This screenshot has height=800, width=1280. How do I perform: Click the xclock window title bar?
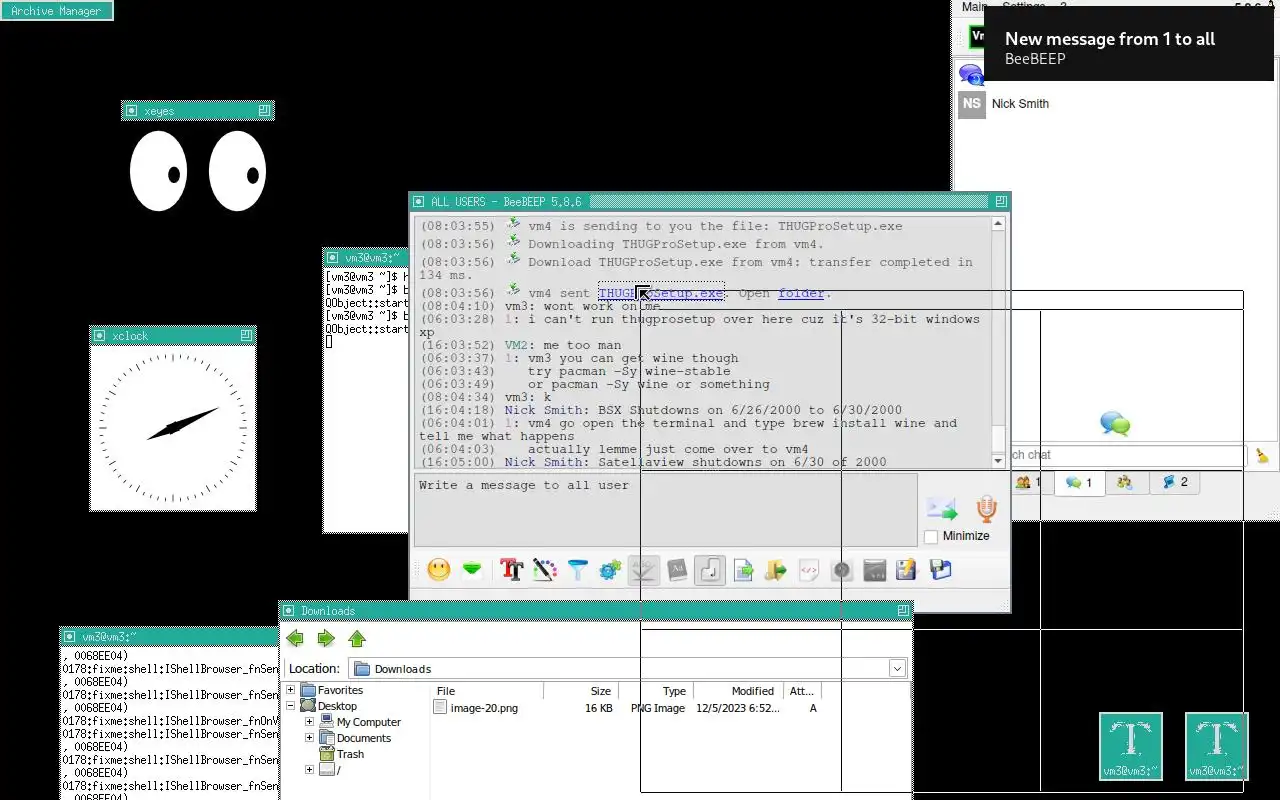(173, 336)
